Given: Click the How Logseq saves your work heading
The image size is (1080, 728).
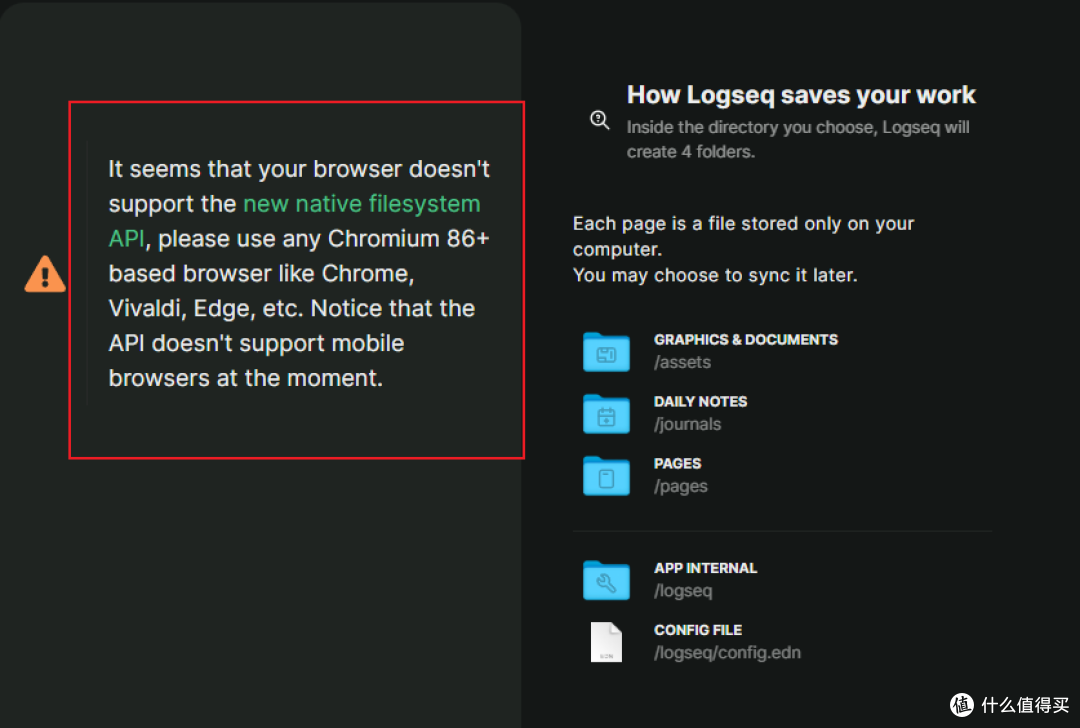Looking at the screenshot, I should click(x=801, y=95).
